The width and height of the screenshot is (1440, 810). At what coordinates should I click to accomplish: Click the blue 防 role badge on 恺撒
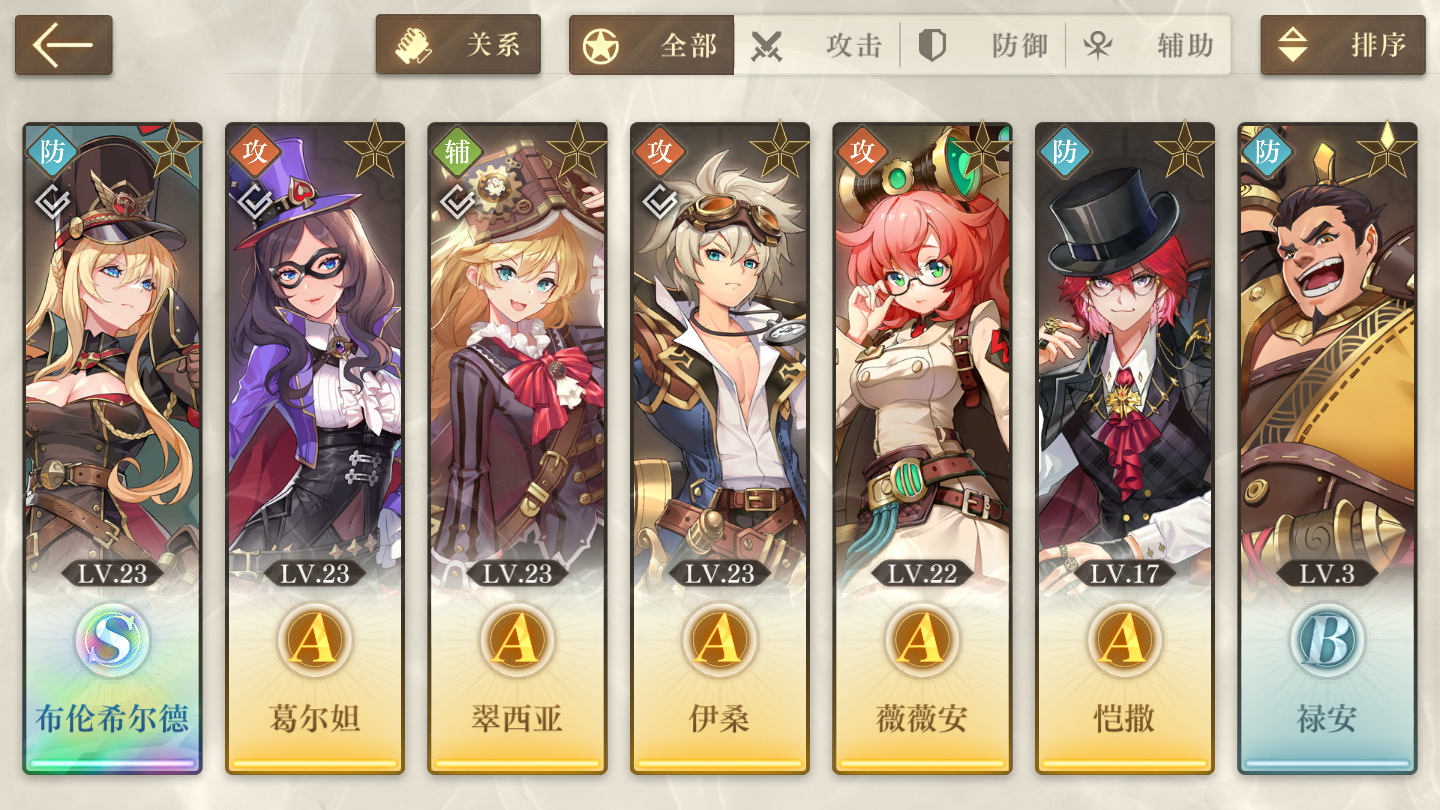pos(1064,151)
